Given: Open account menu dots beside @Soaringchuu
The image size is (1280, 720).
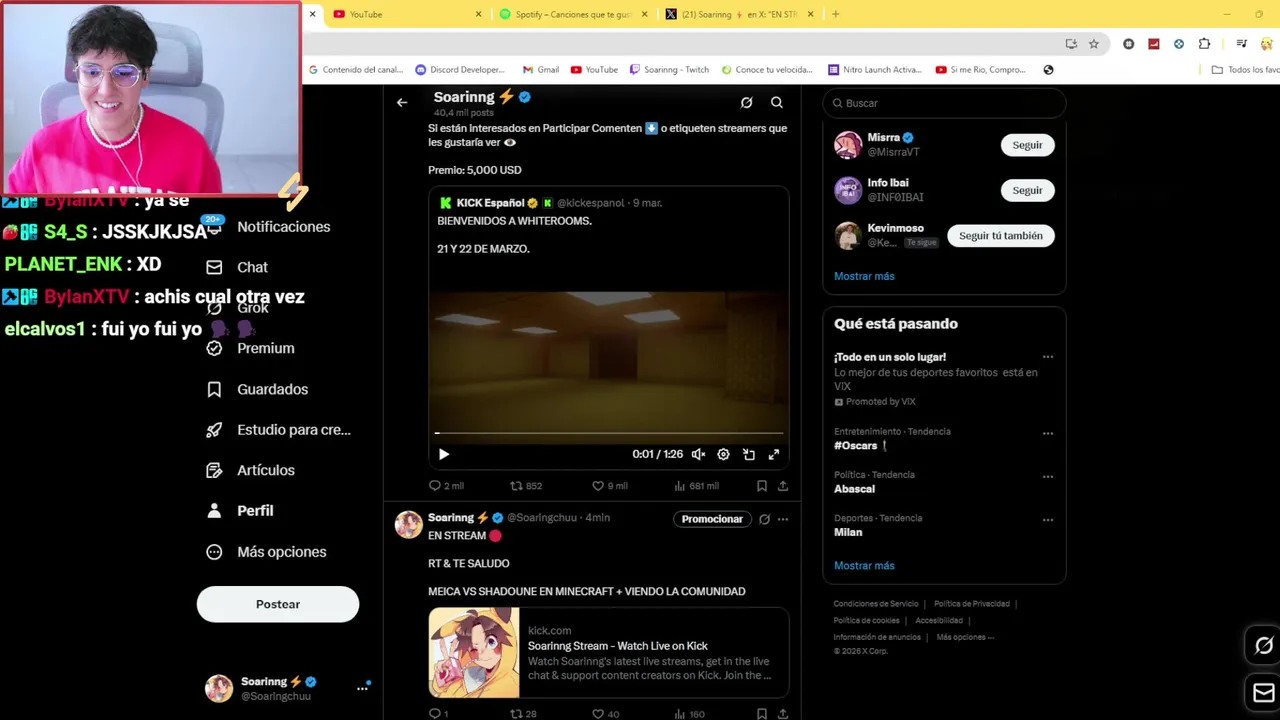Looking at the screenshot, I should click(362, 688).
